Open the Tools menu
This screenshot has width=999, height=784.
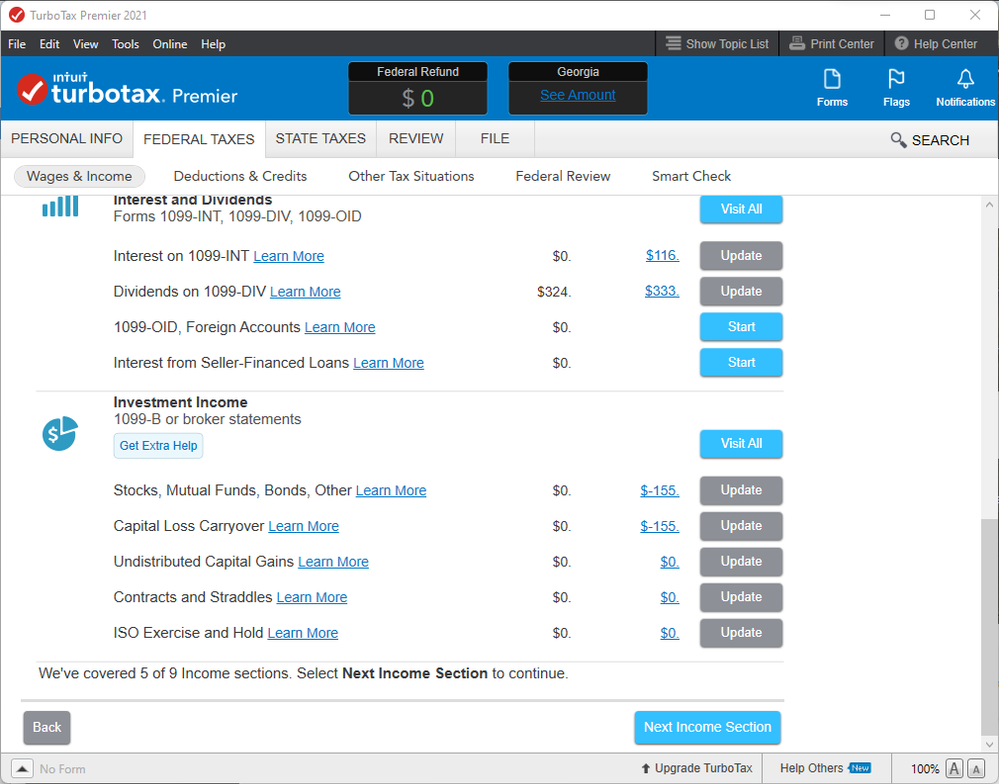tap(126, 44)
